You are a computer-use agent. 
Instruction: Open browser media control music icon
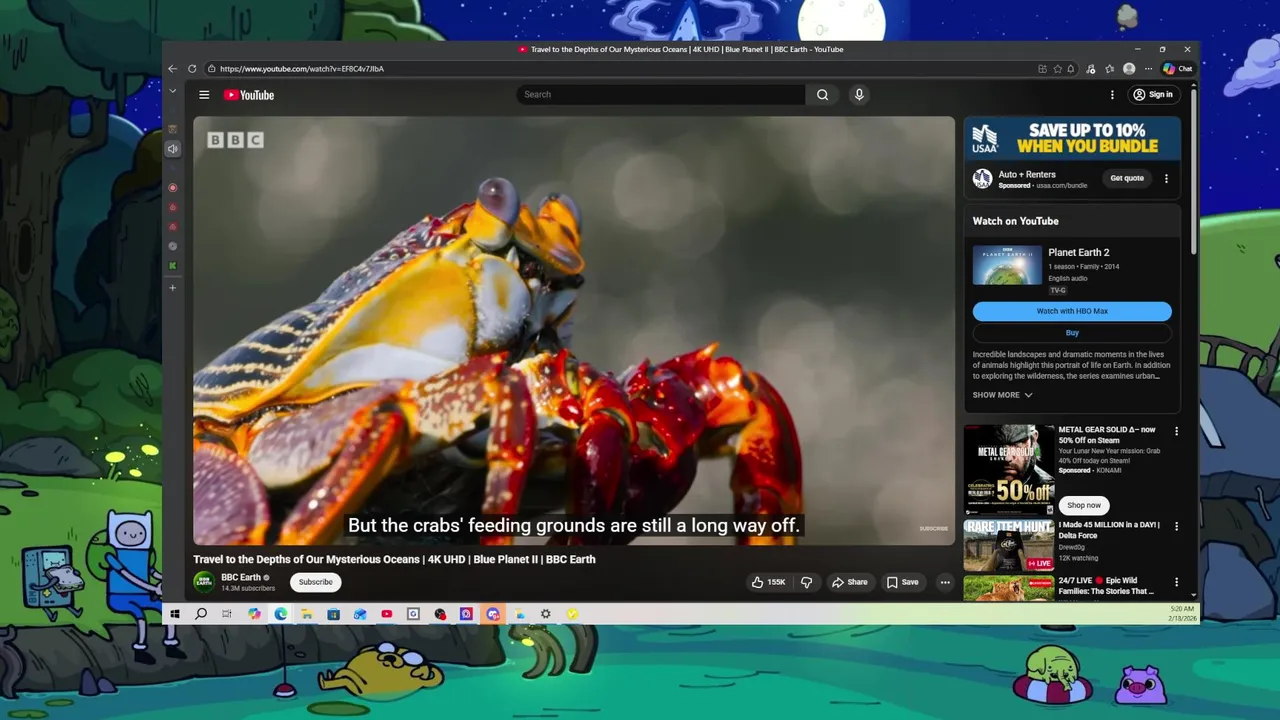1091,69
